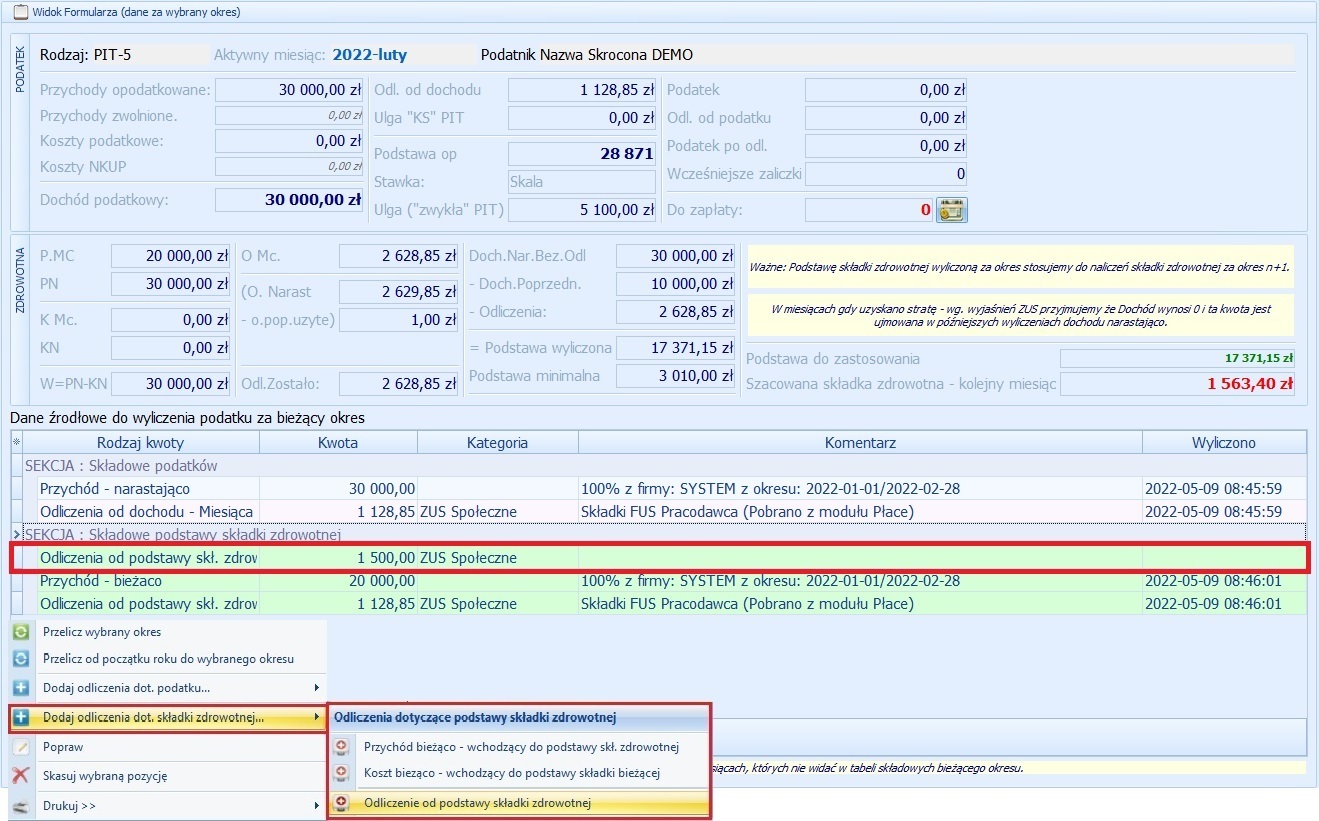Screen dimensions: 1319x821
Task: Click the Kategoria column header
Action: tap(498, 442)
